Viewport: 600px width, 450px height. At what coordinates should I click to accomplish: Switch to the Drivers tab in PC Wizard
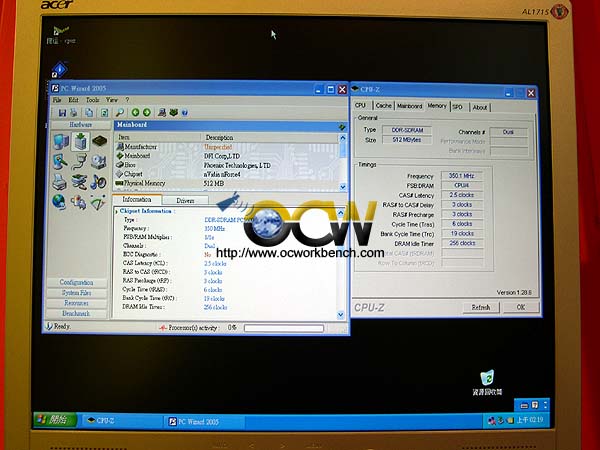[185, 201]
